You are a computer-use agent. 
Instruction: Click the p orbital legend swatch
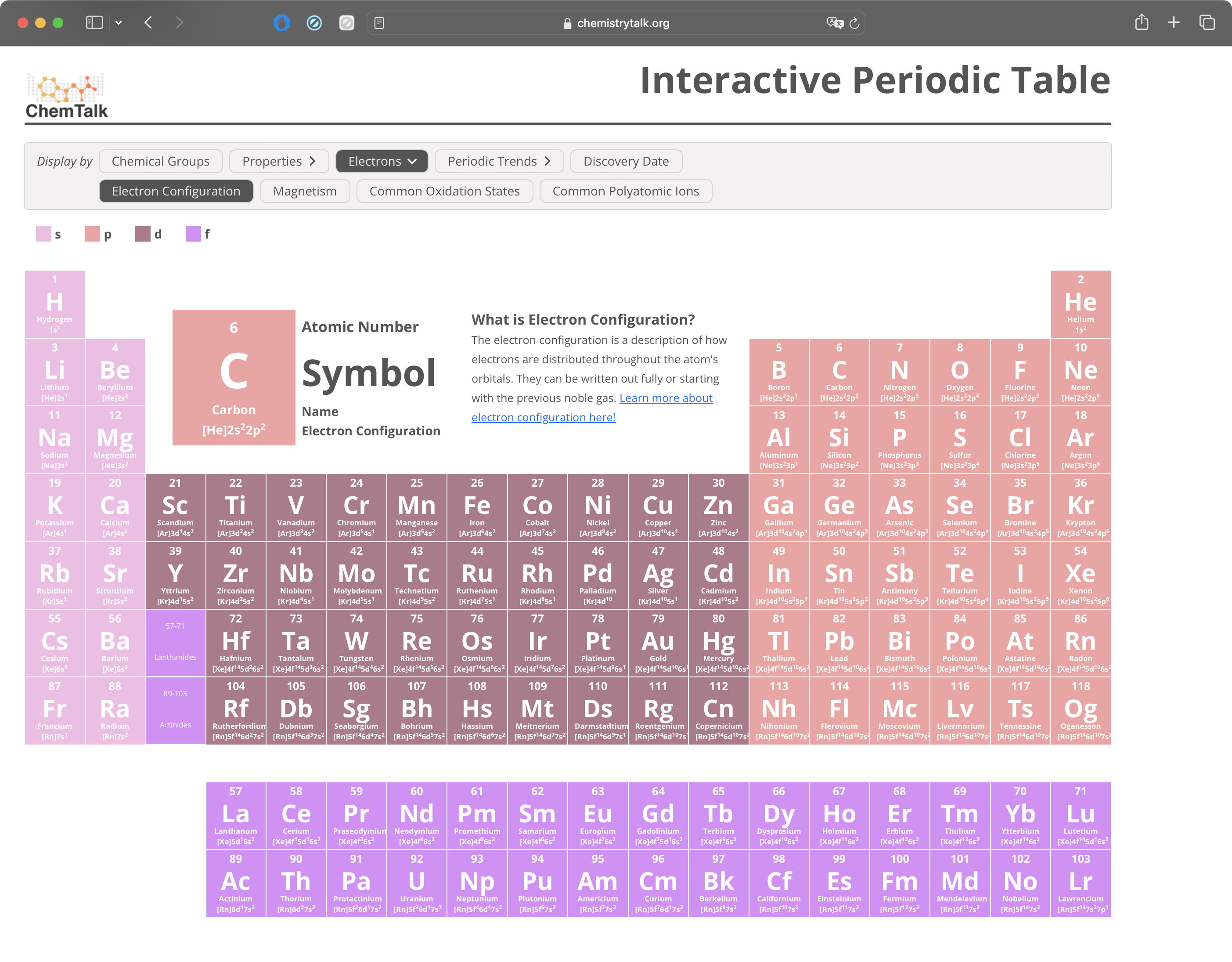click(x=92, y=234)
